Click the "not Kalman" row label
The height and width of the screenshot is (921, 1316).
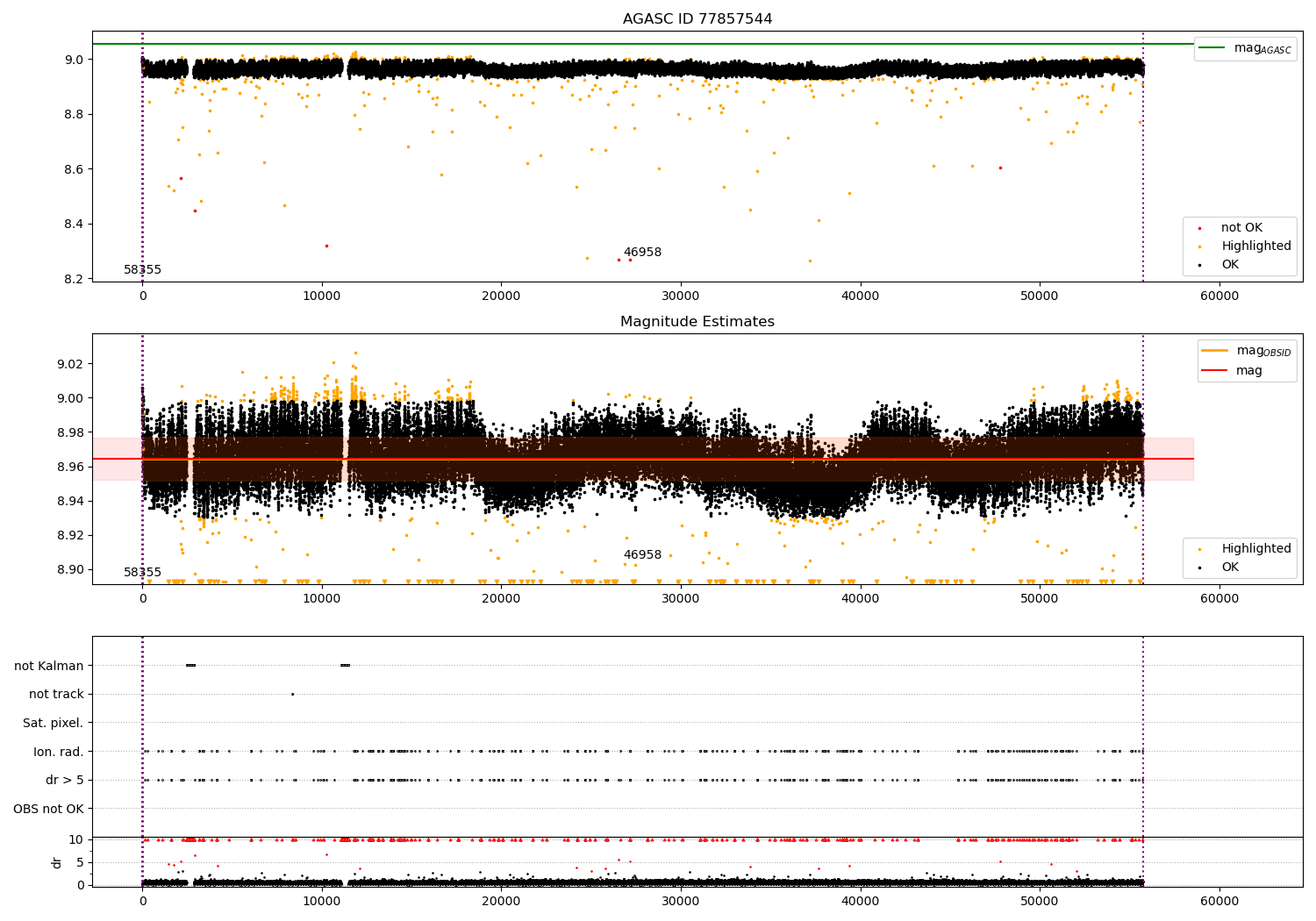49,667
